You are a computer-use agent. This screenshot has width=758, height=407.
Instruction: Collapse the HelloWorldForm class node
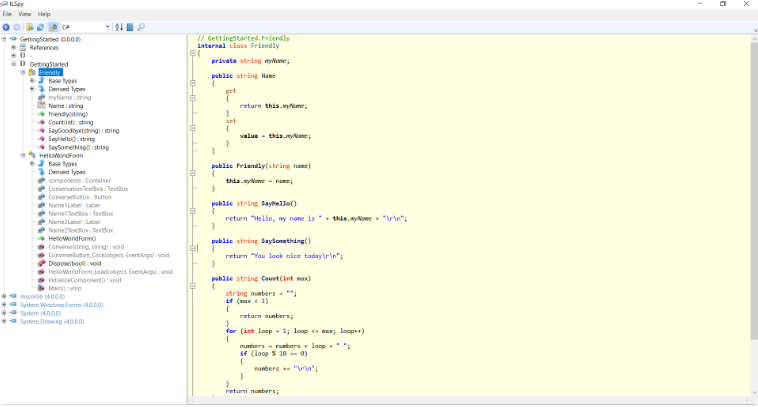click(x=23, y=156)
